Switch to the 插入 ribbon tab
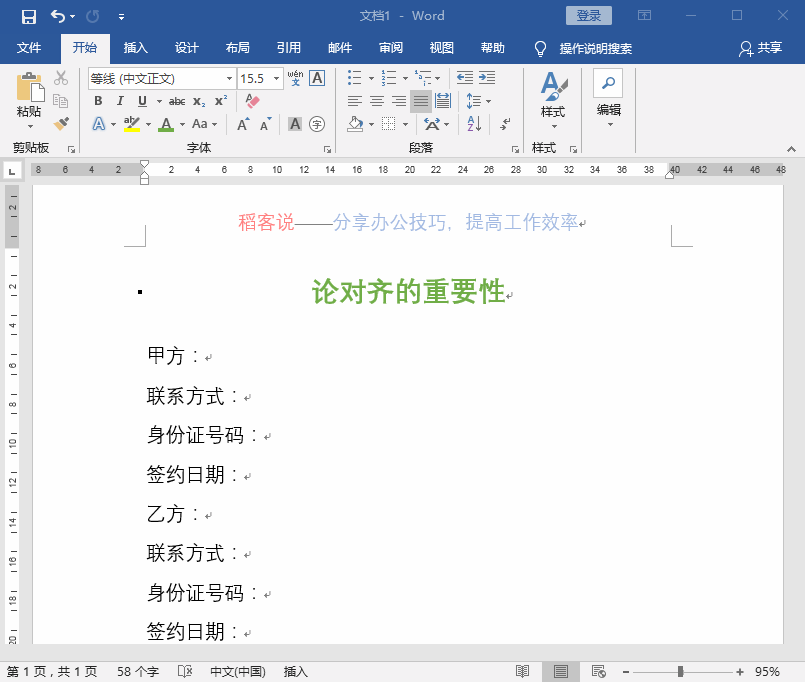Image resolution: width=805 pixels, height=682 pixels. coord(135,47)
